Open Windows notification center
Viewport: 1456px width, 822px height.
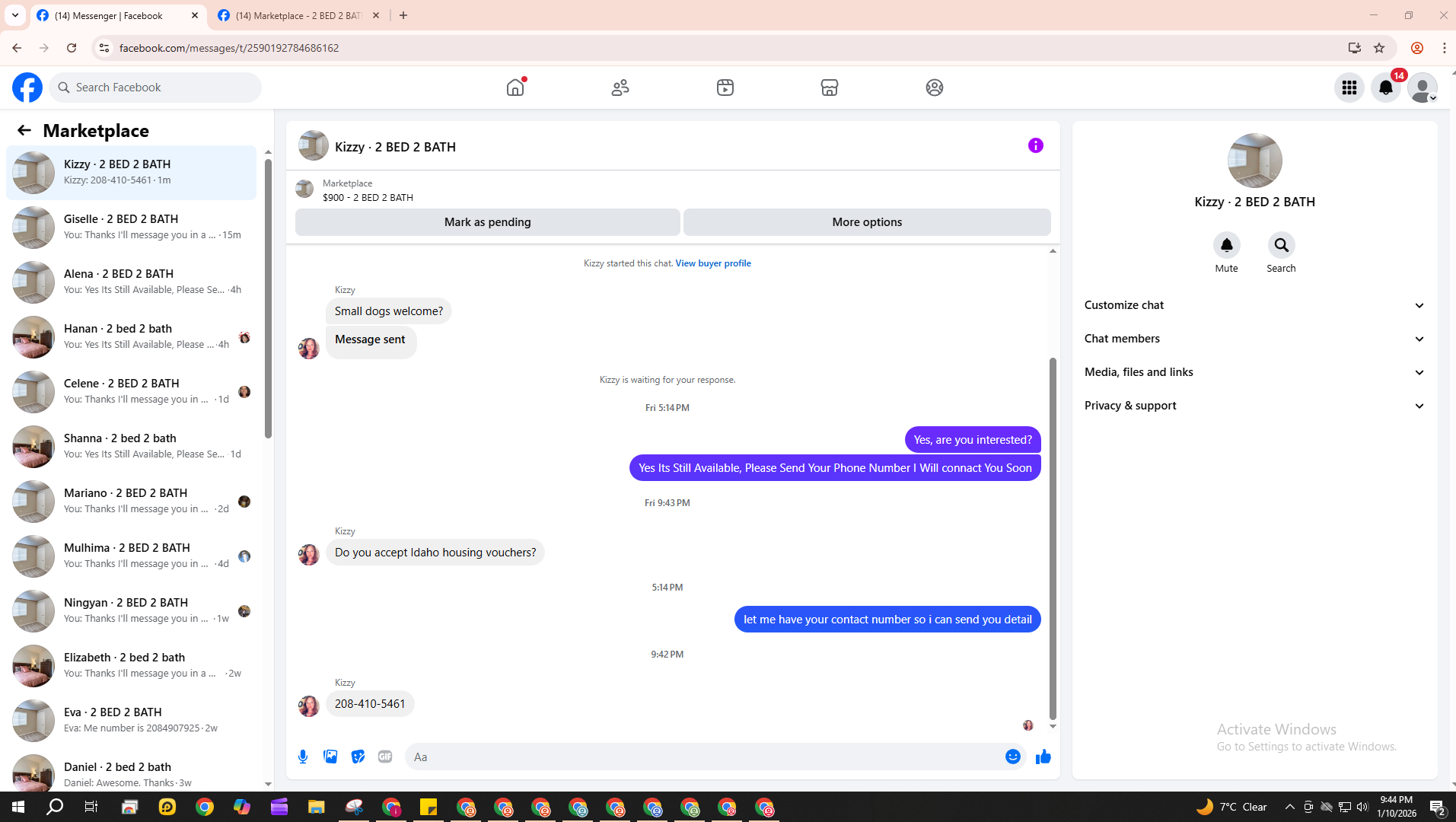(x=1437, y=807)
